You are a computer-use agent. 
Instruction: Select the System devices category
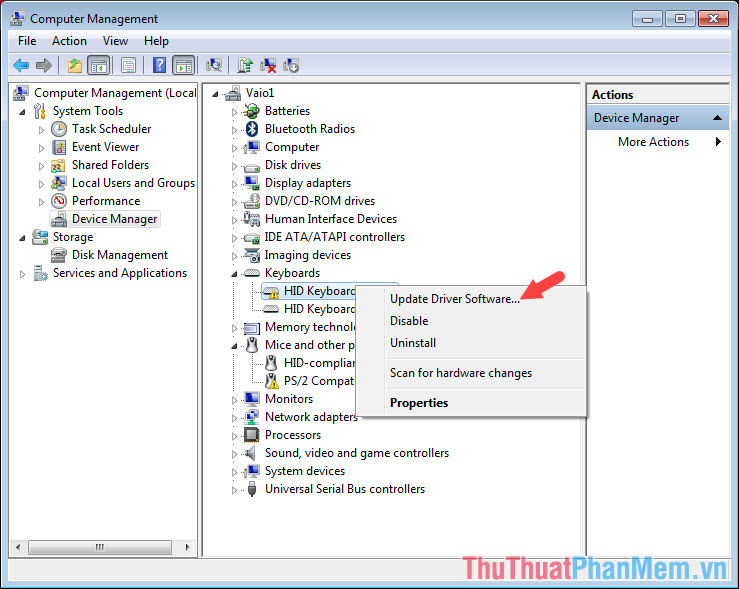pos(304,471)
